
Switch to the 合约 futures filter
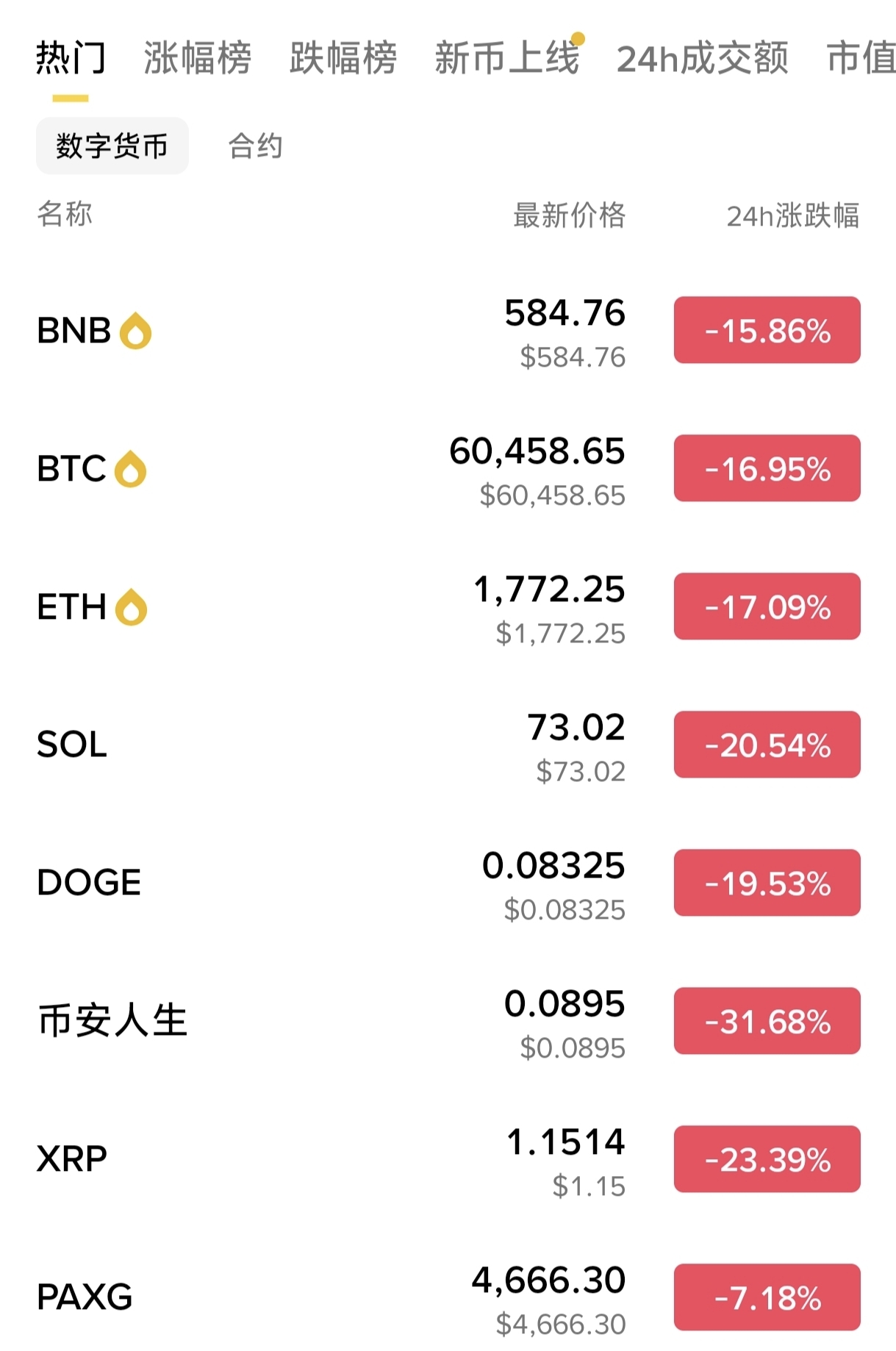[255, 146]
